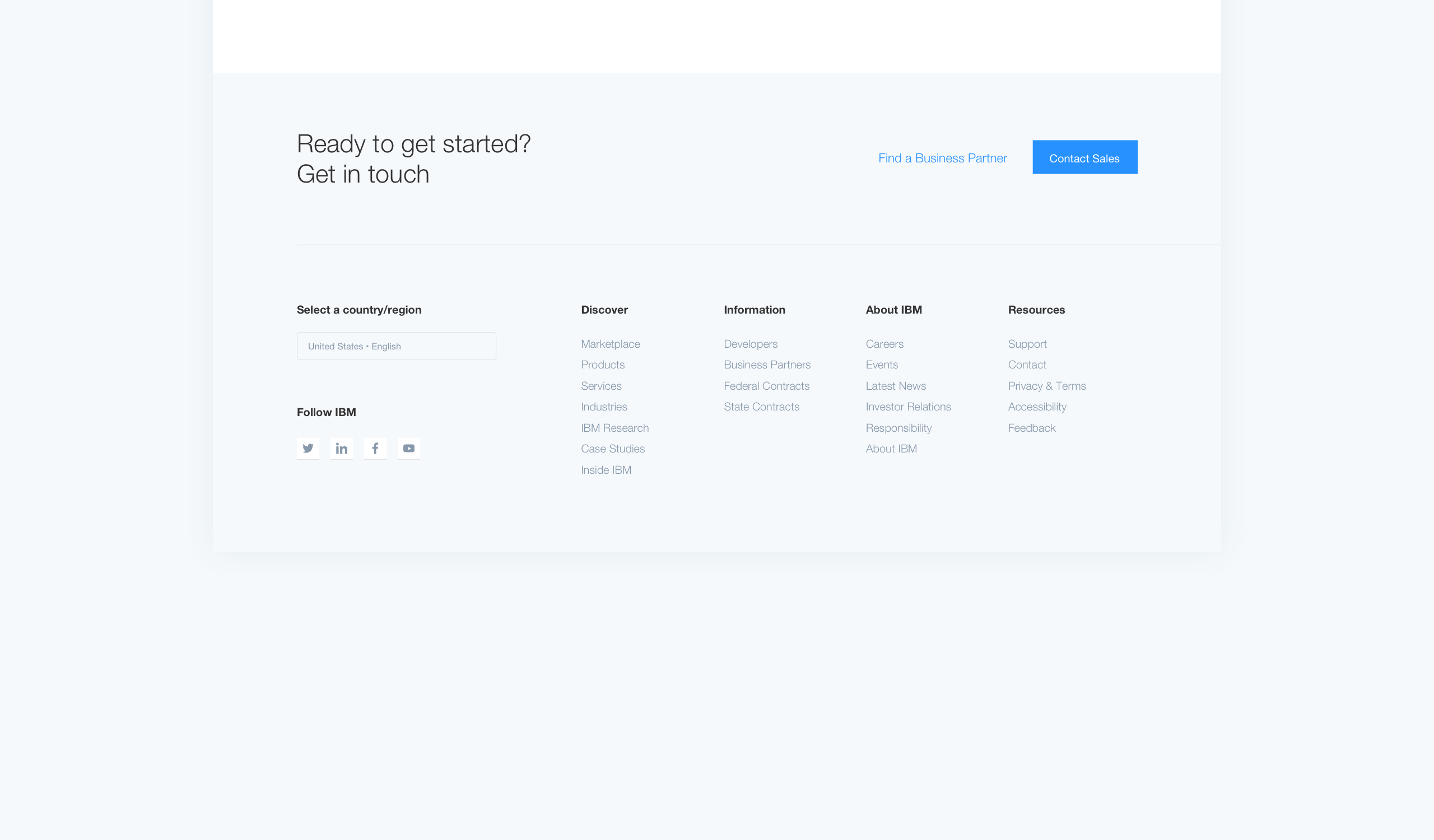Select Industries under Discover
This screenshot has width=1434, height=840.
pos(604,407)
